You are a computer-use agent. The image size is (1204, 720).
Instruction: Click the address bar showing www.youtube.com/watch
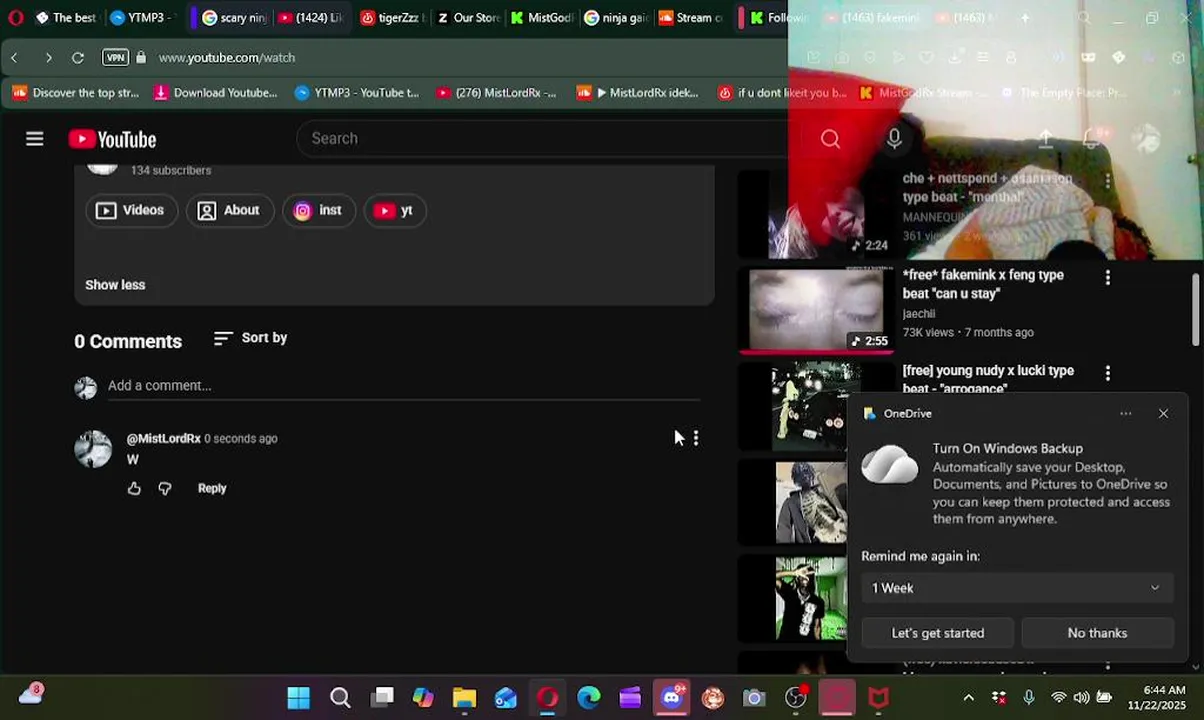point(227,58)
